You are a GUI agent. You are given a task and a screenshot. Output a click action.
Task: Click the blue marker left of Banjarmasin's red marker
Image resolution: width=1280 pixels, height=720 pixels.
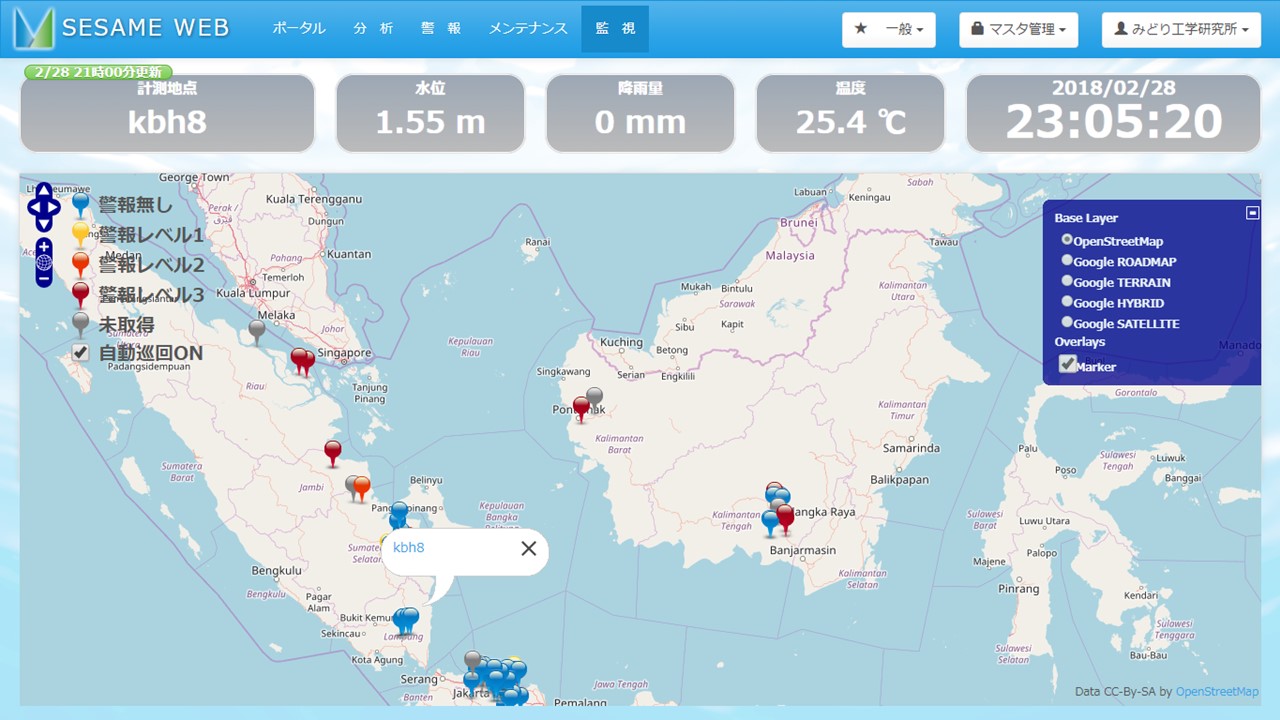[x=770, y=522]
